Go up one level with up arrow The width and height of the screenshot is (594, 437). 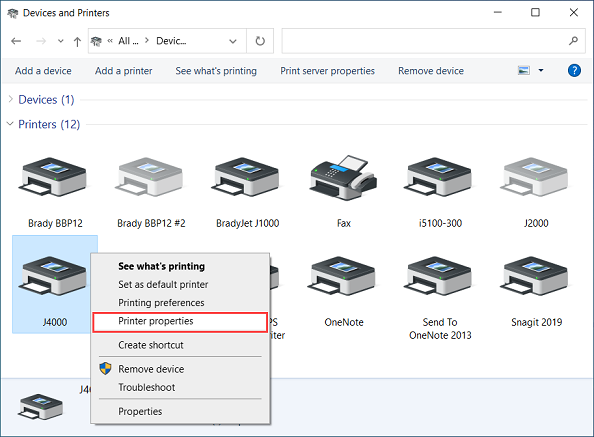click(x=77, y=41)
